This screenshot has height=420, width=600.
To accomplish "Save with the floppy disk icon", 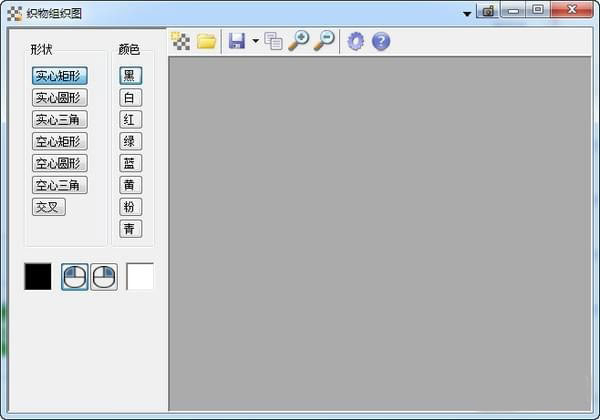I will [237, 41].
